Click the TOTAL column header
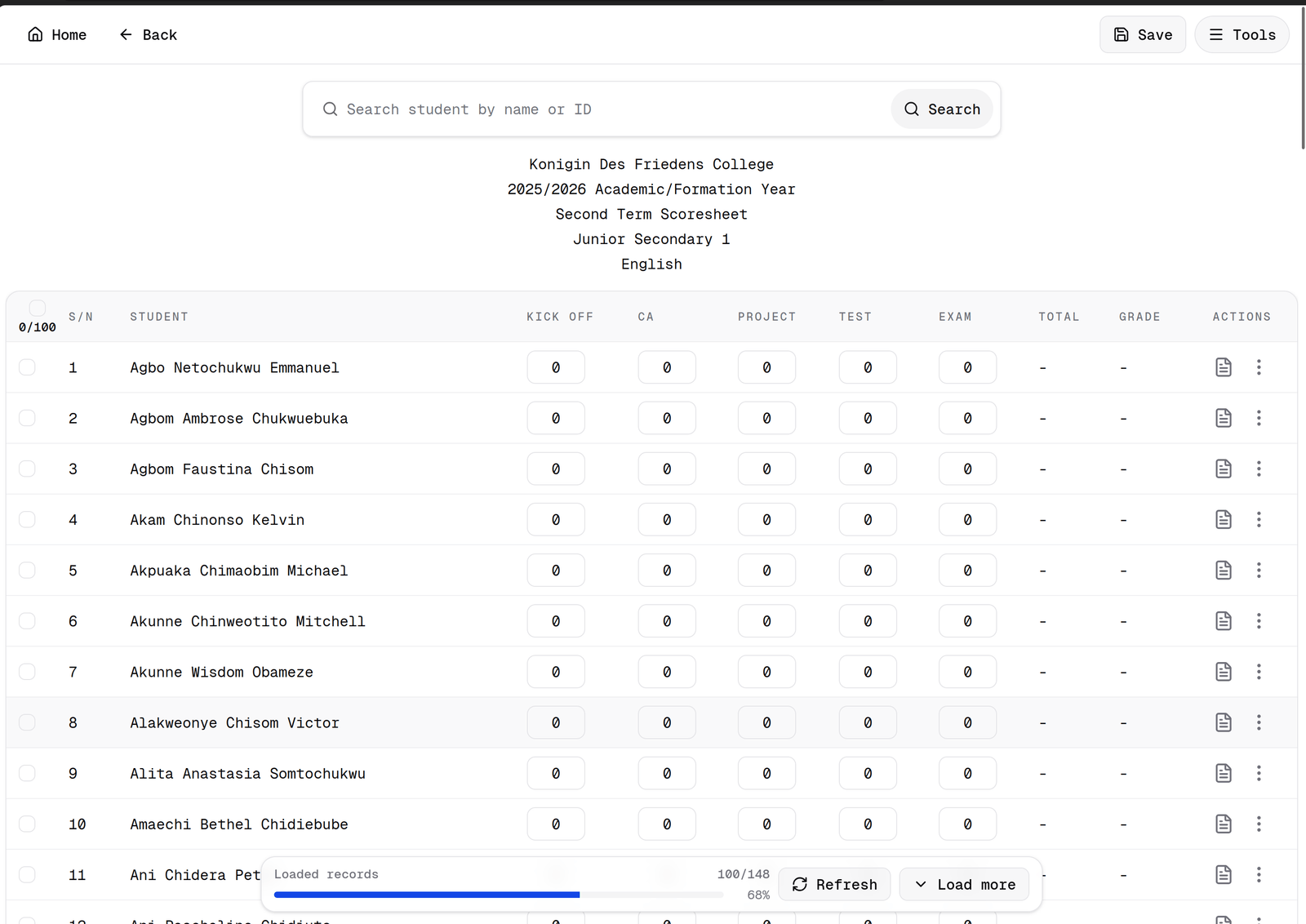Image resolution: width=1306 pixels, height=924 pixels. (1059, 317)
